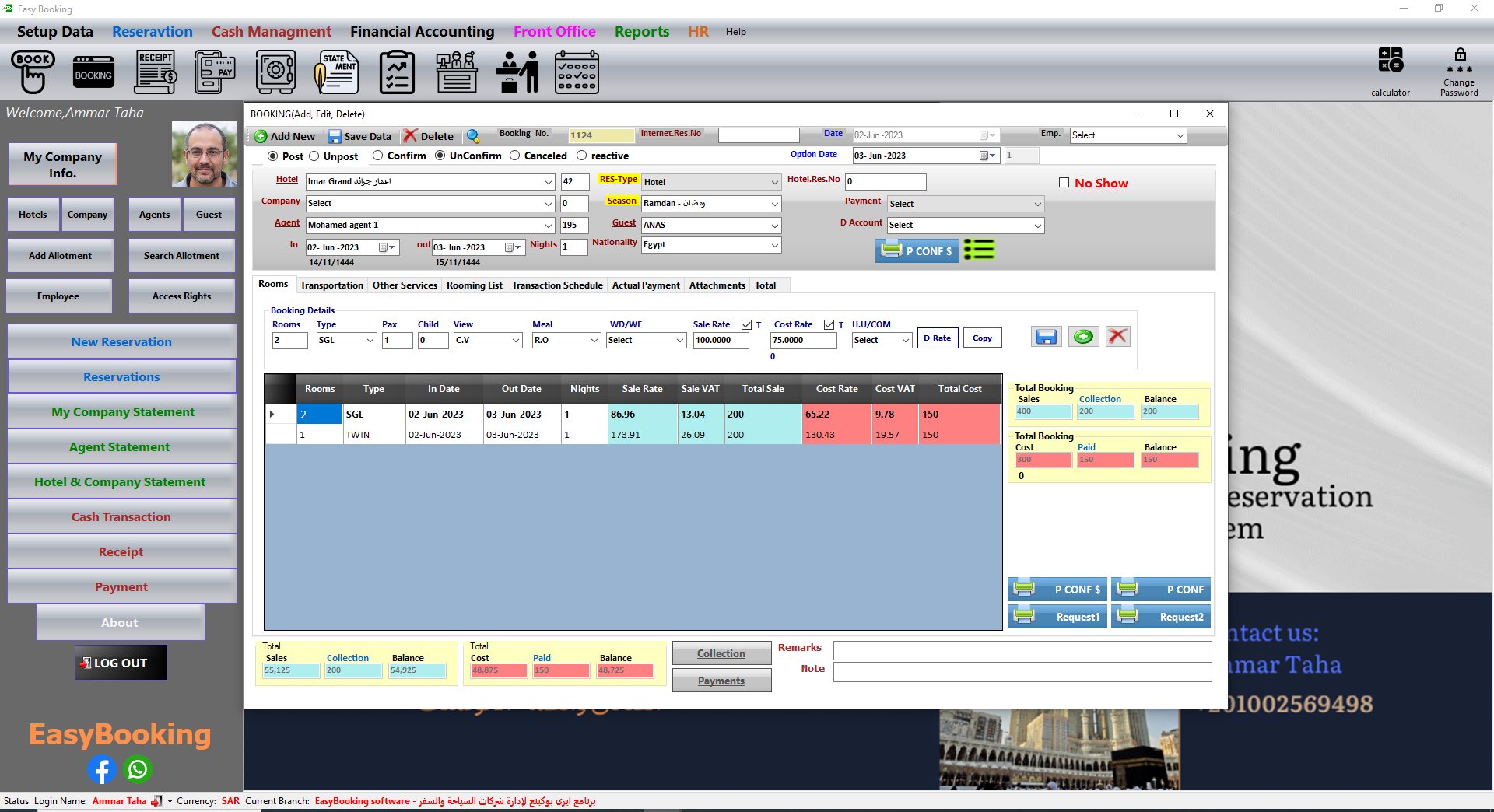Viewport: 1494px width, 812px height.
Task: Click the Collection button near Remarks
Action: [721, 654]
